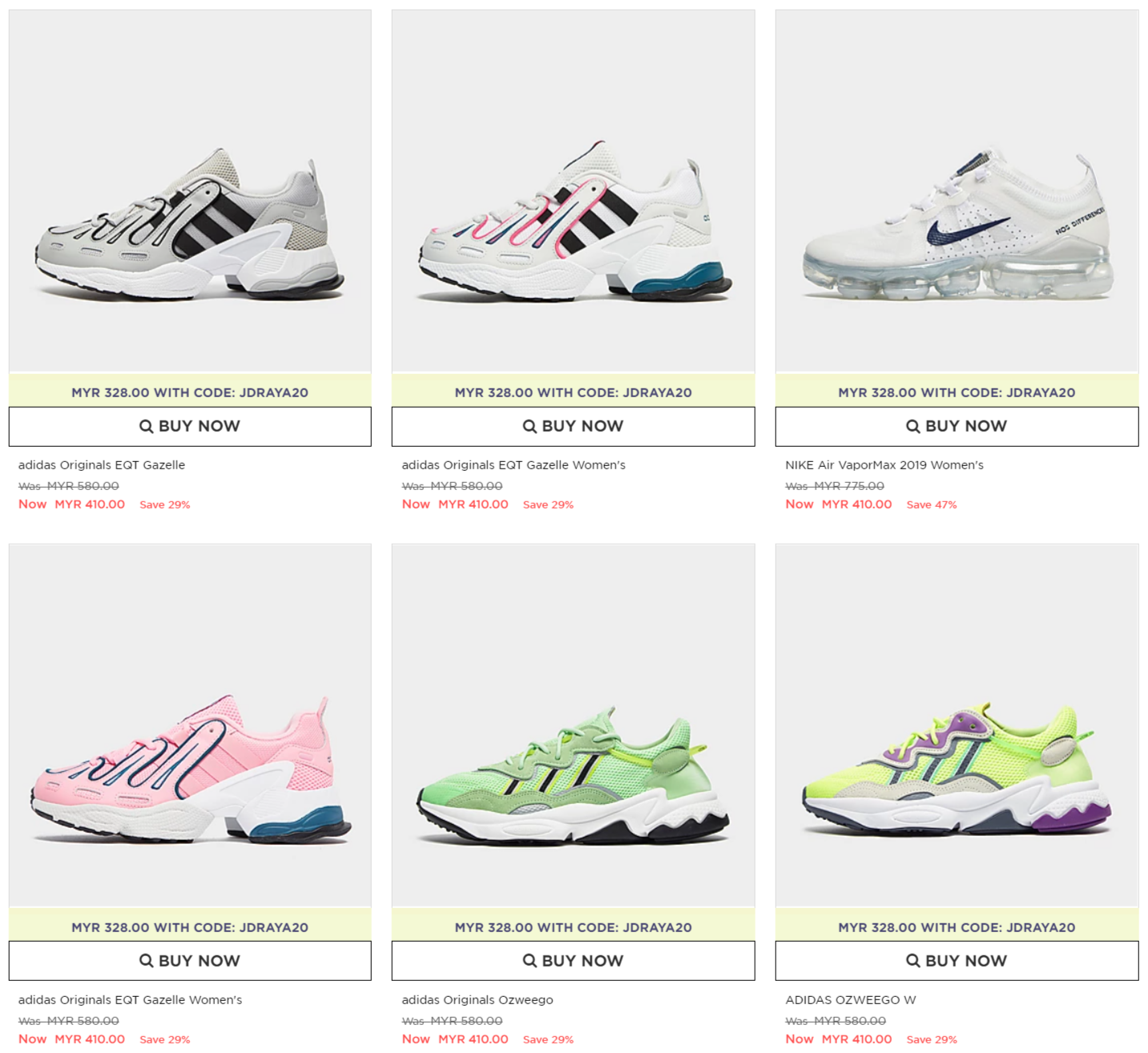The image size is (1148, 1053).
Task: Open the white-pink-teal EQT Gazelle shoe image
Action: click(x=573, y=191)
